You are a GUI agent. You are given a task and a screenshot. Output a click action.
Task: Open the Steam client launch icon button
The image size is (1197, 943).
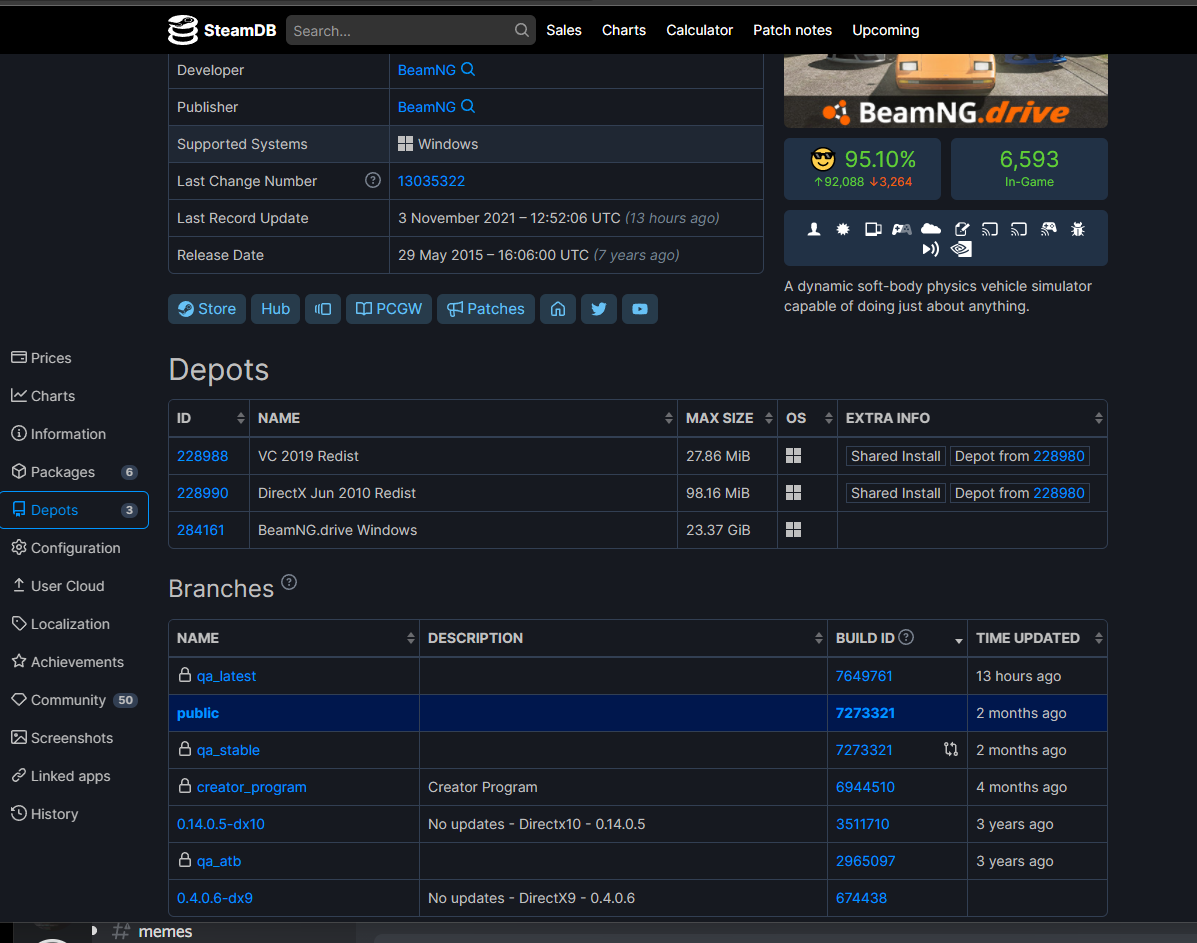click(x=323, y=308)
